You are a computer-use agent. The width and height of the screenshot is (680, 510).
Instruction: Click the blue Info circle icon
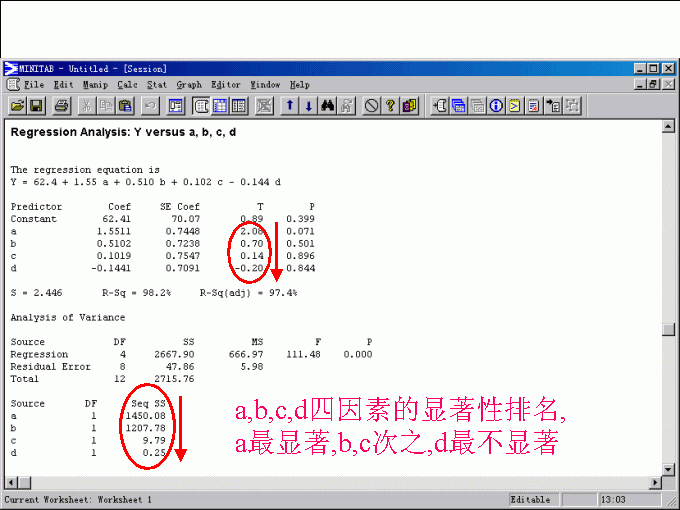pyautogui.click(x=496, y=105)
